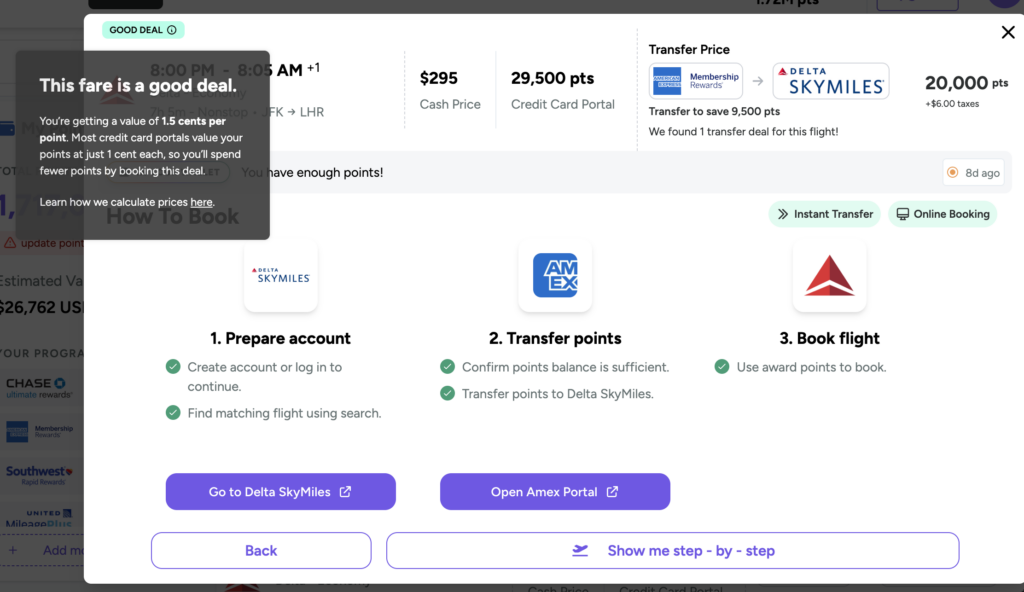Go Back to previous step

(x=261, y=550)
